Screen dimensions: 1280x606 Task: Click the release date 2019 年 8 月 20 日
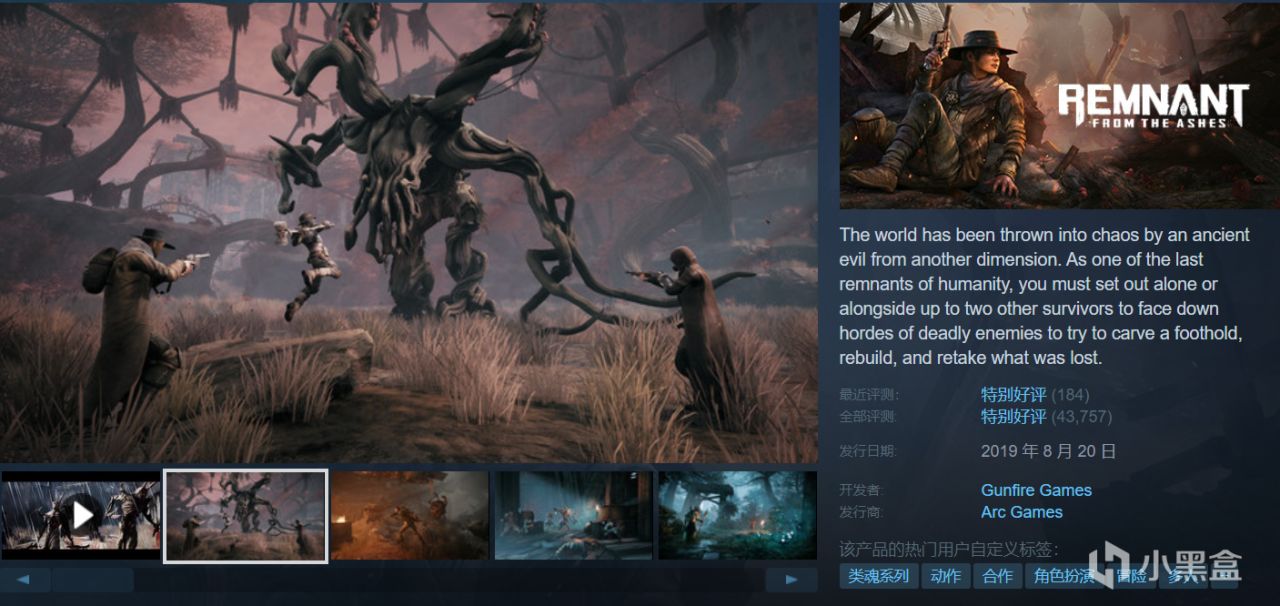coord(1048,451)
